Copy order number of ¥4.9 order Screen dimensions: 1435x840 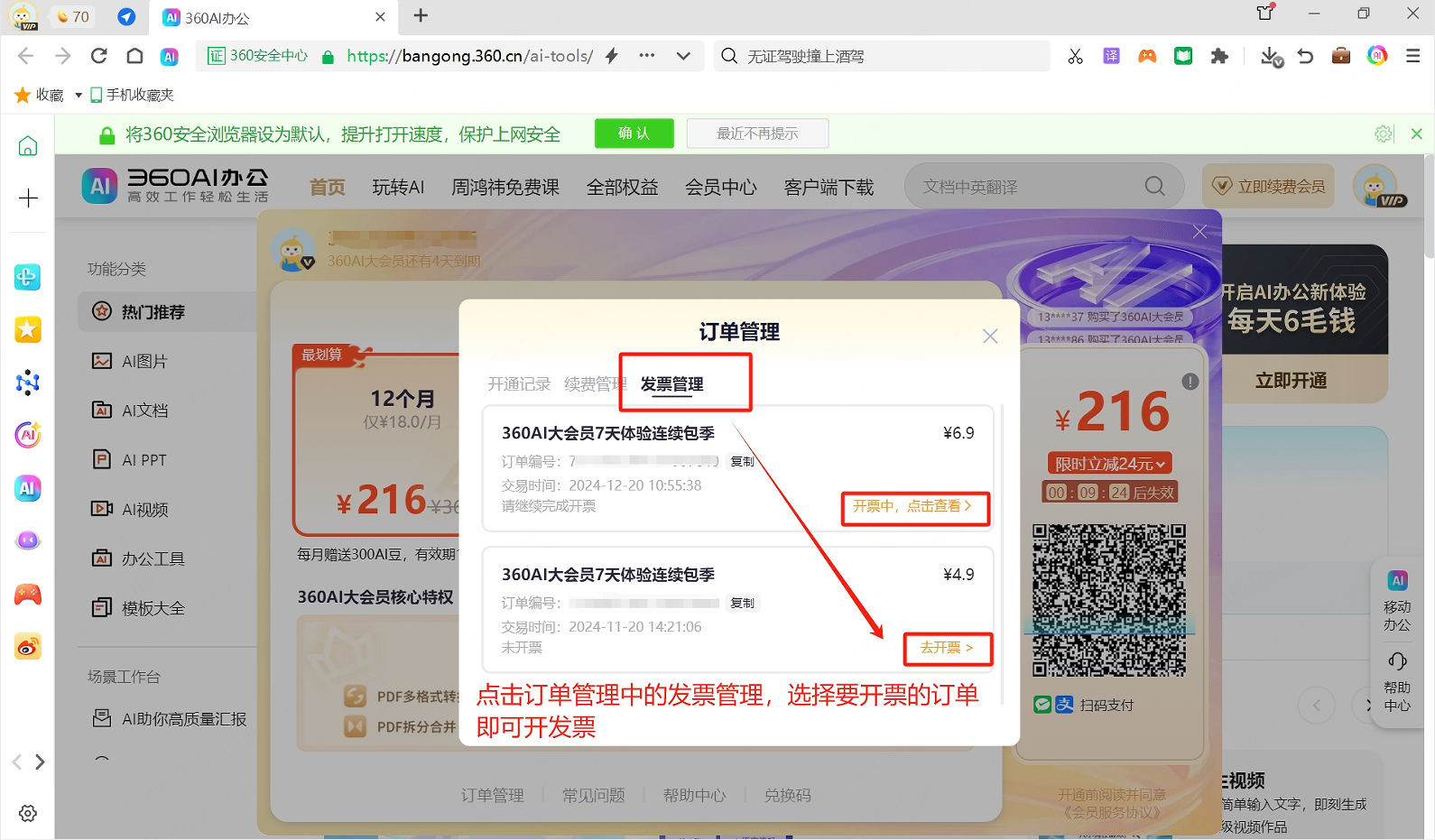742,603
